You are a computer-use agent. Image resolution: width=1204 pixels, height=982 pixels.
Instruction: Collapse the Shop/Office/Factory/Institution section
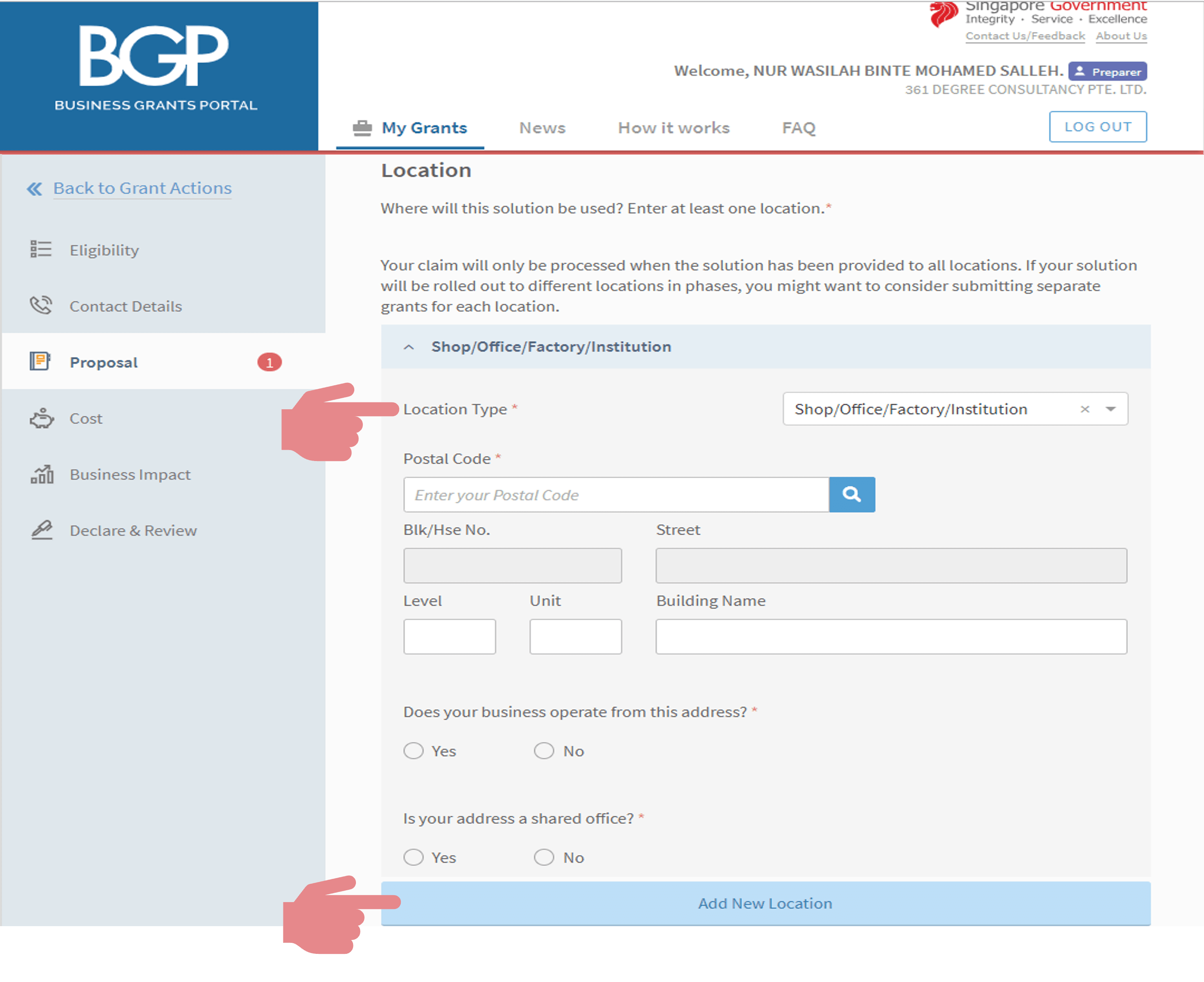(409, 347)
